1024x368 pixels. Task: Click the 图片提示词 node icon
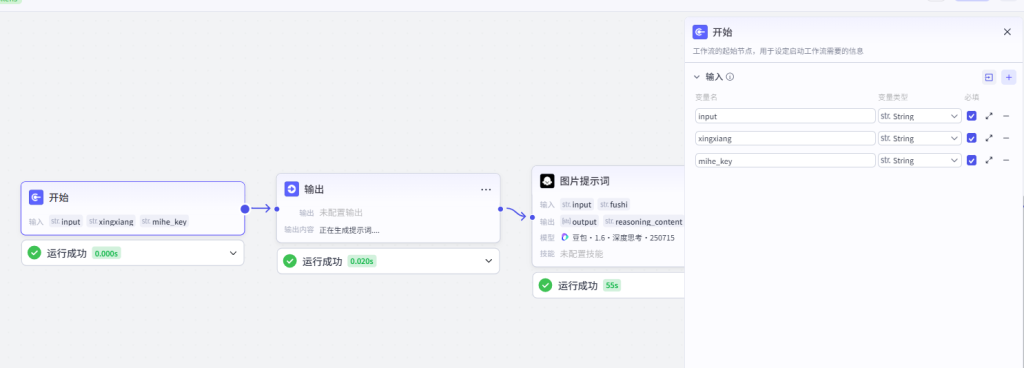pos(547,181)
